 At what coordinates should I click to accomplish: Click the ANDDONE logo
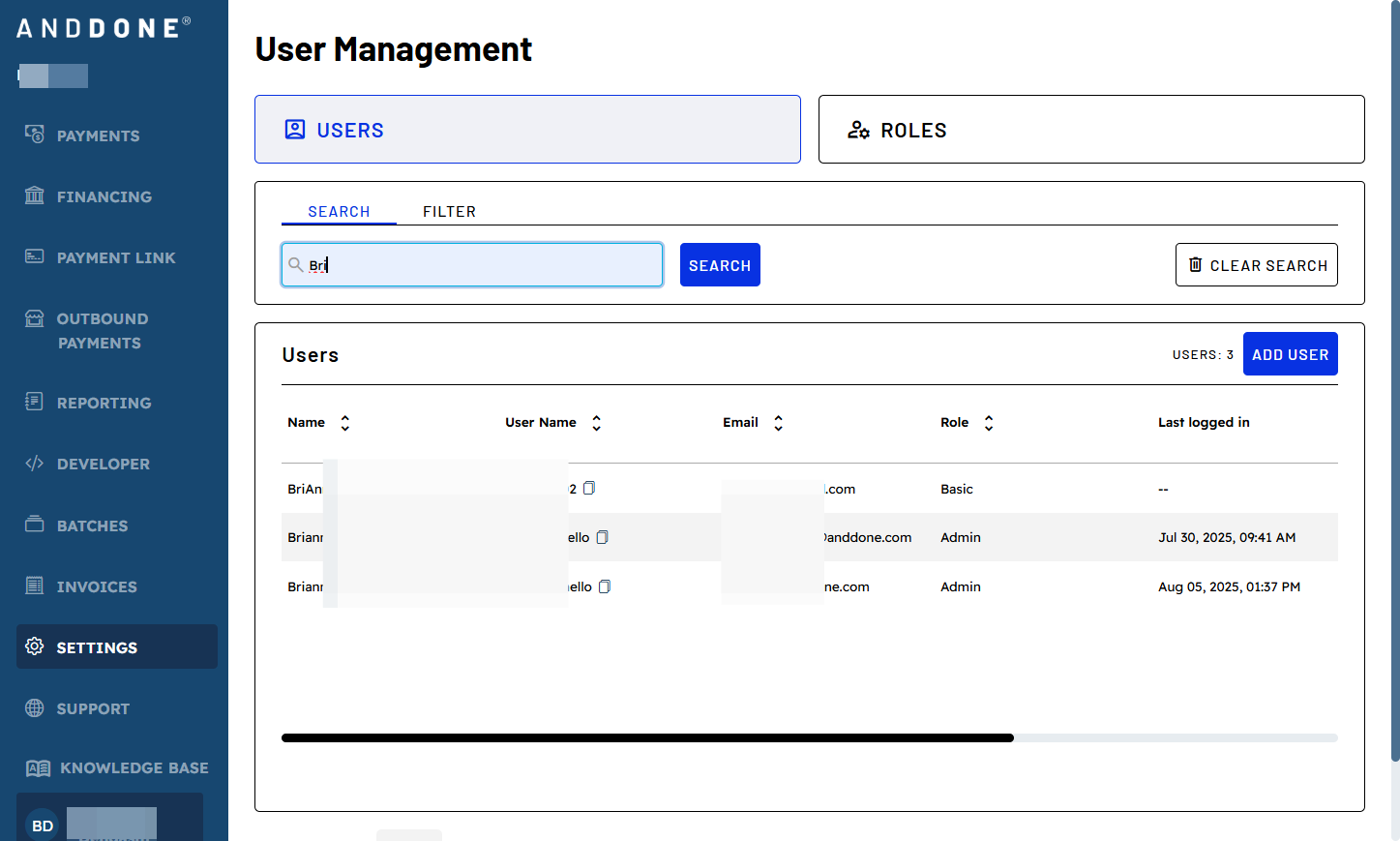(x=104, y=28)
